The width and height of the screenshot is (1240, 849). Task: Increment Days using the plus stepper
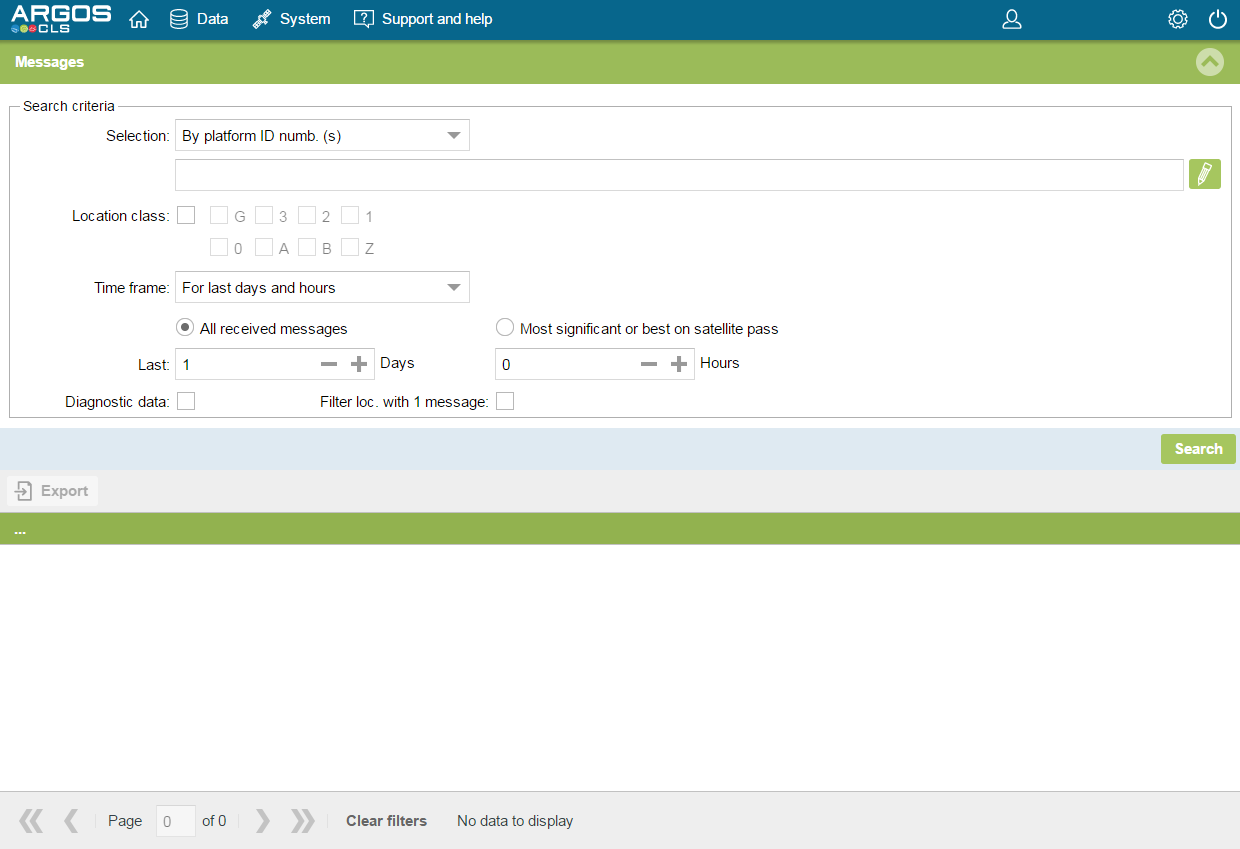point(360,364)
